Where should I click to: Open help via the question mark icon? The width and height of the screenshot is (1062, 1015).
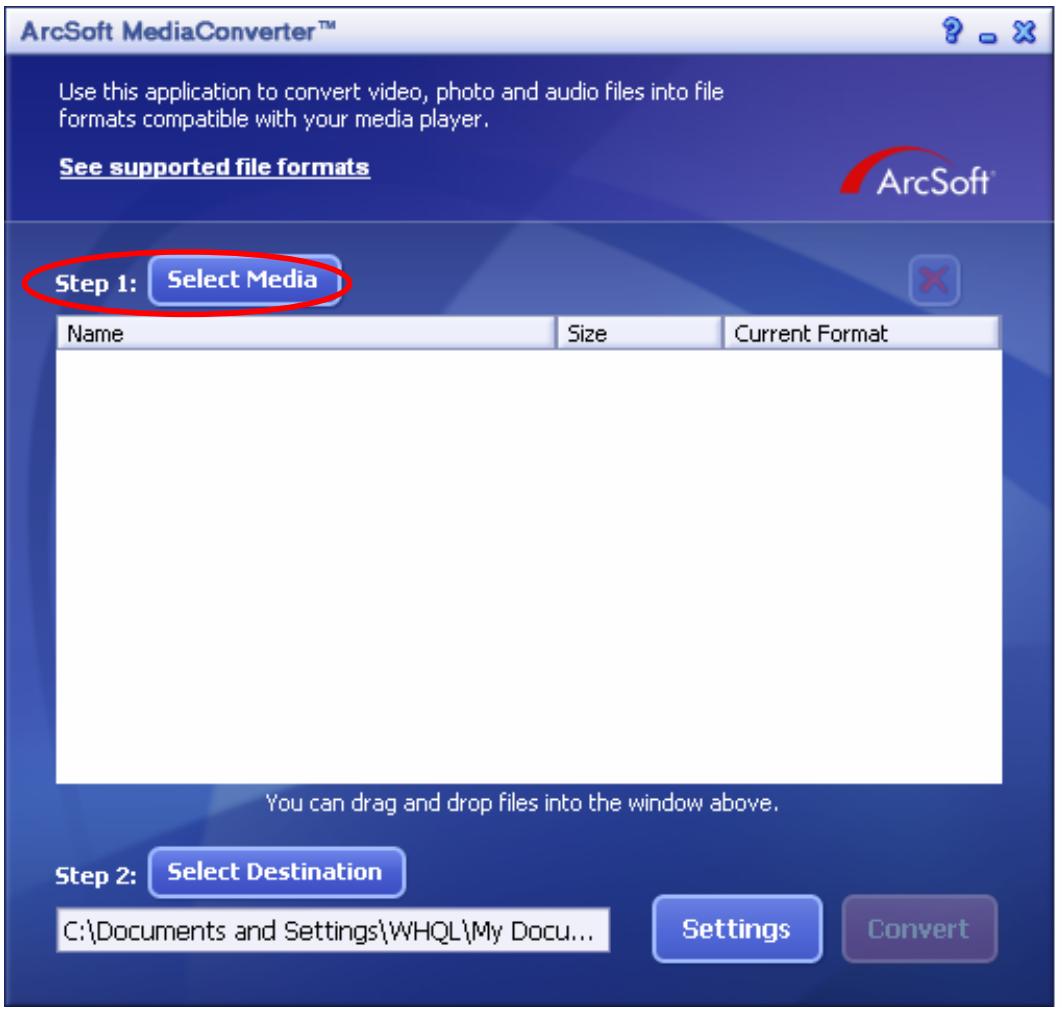(x=952, y=30)
